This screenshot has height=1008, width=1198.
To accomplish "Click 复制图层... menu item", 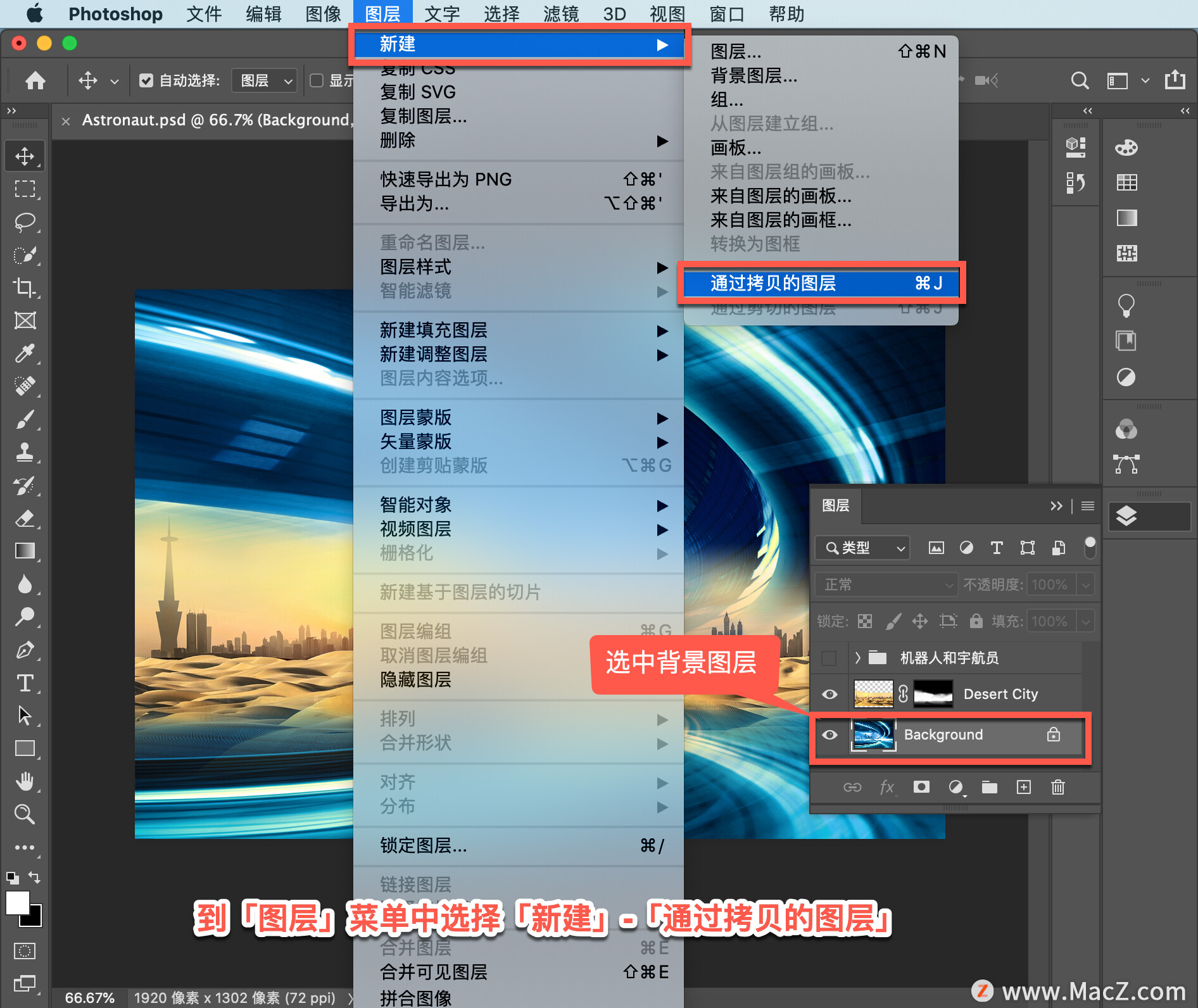I will pos(519,117).
